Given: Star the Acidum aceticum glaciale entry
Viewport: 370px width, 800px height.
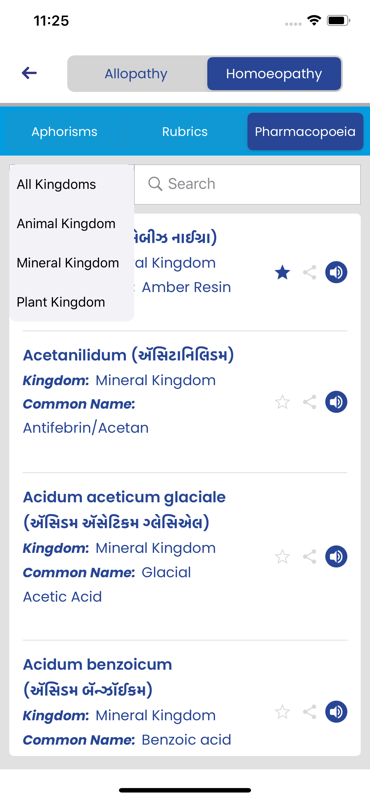Looking at the screenshot, I should tap(282, 556).
